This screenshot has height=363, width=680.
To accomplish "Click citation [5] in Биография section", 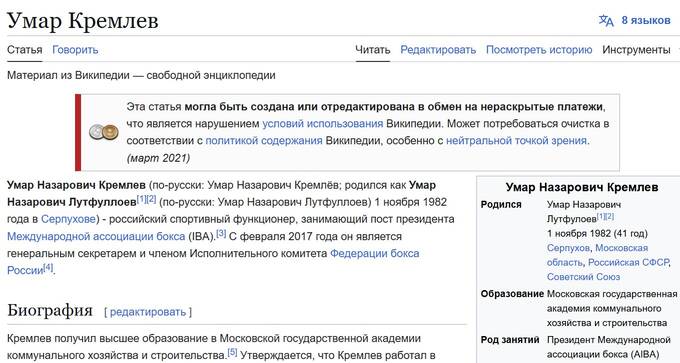I will coord(232,352).
